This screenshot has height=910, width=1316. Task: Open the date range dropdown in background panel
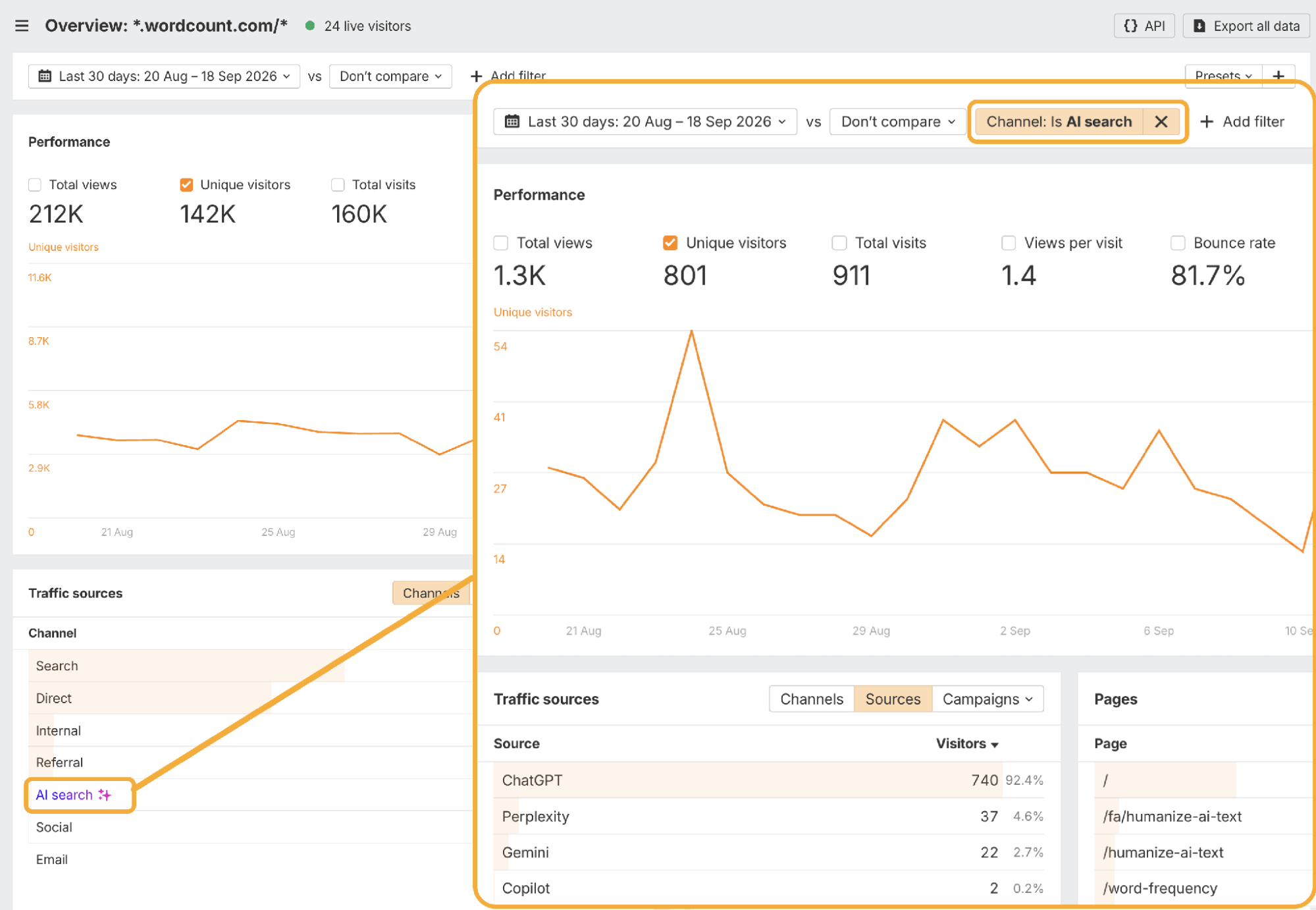[x=164, y=76]
